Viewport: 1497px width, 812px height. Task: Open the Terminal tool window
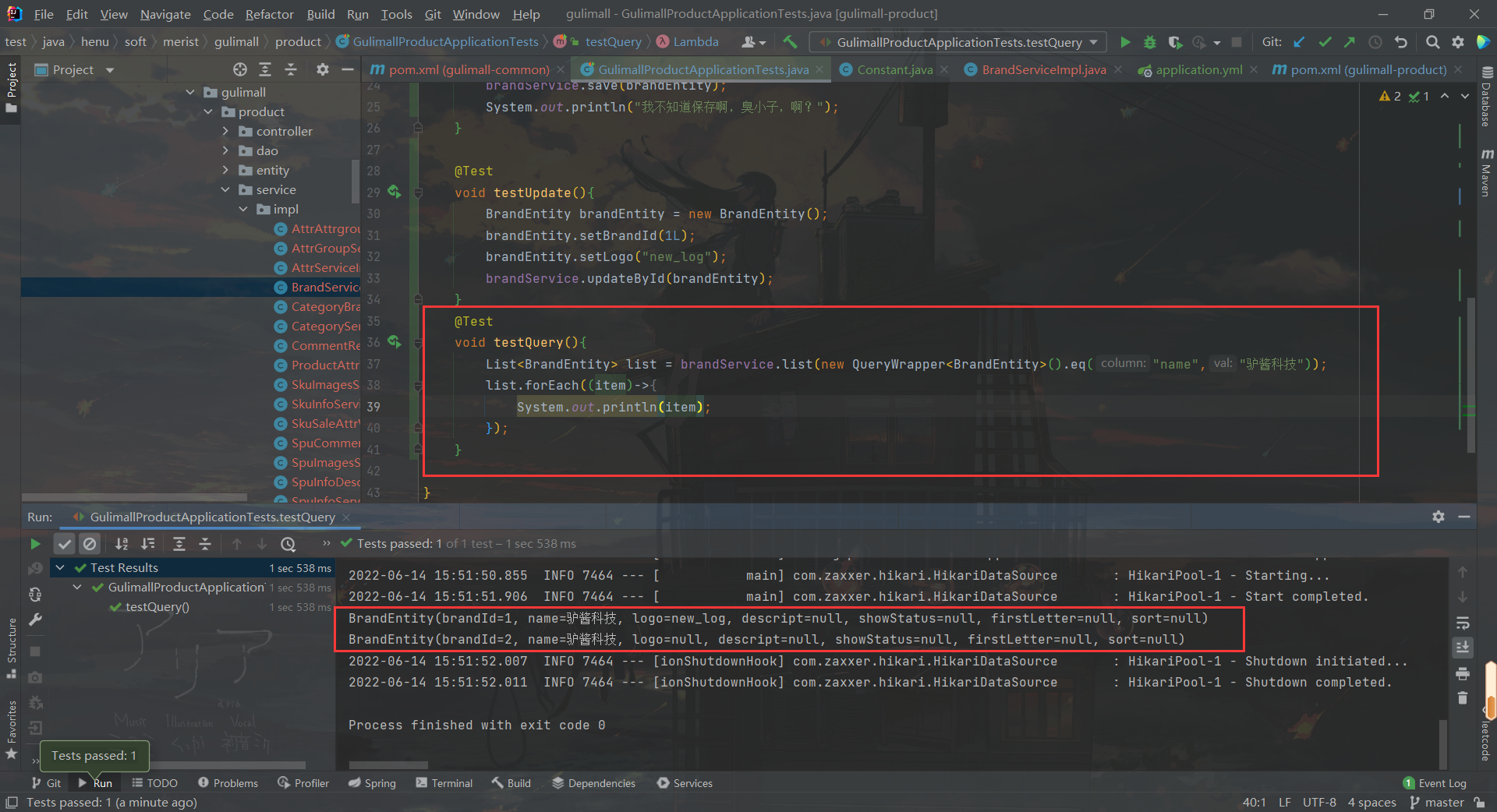[x=444, y=783]
